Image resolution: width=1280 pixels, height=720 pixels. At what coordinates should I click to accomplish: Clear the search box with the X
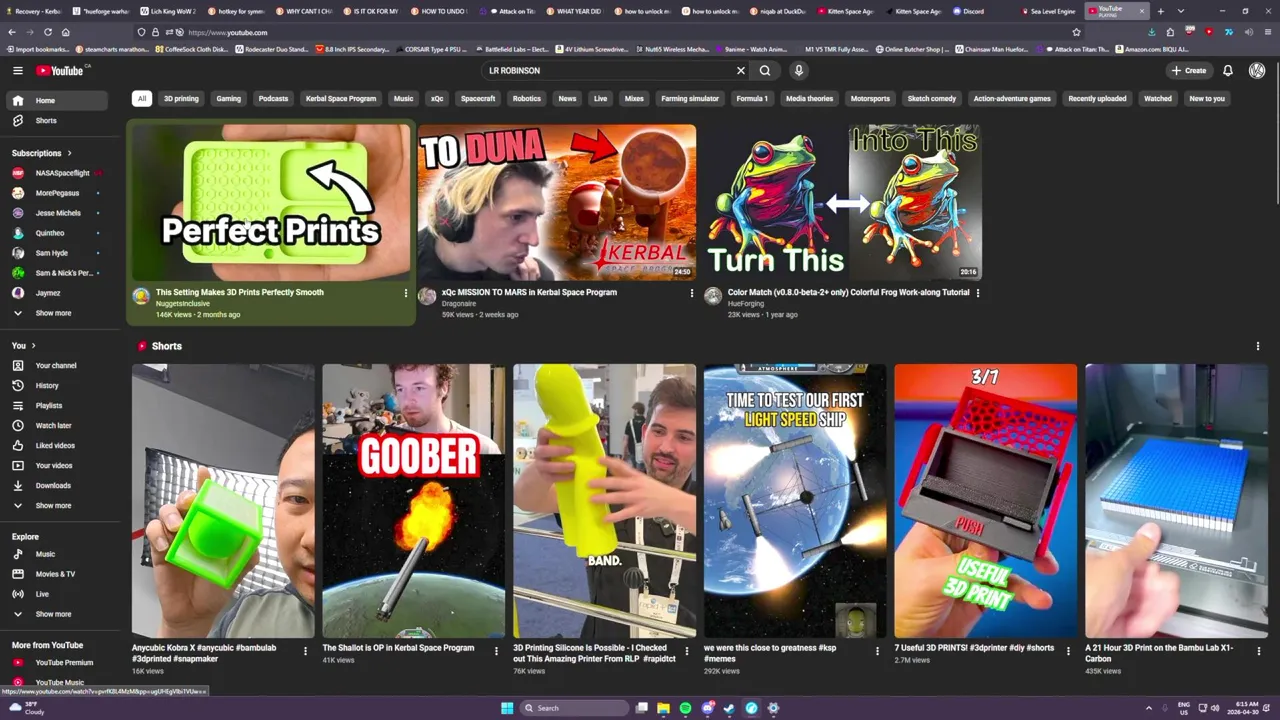(741, 70)
